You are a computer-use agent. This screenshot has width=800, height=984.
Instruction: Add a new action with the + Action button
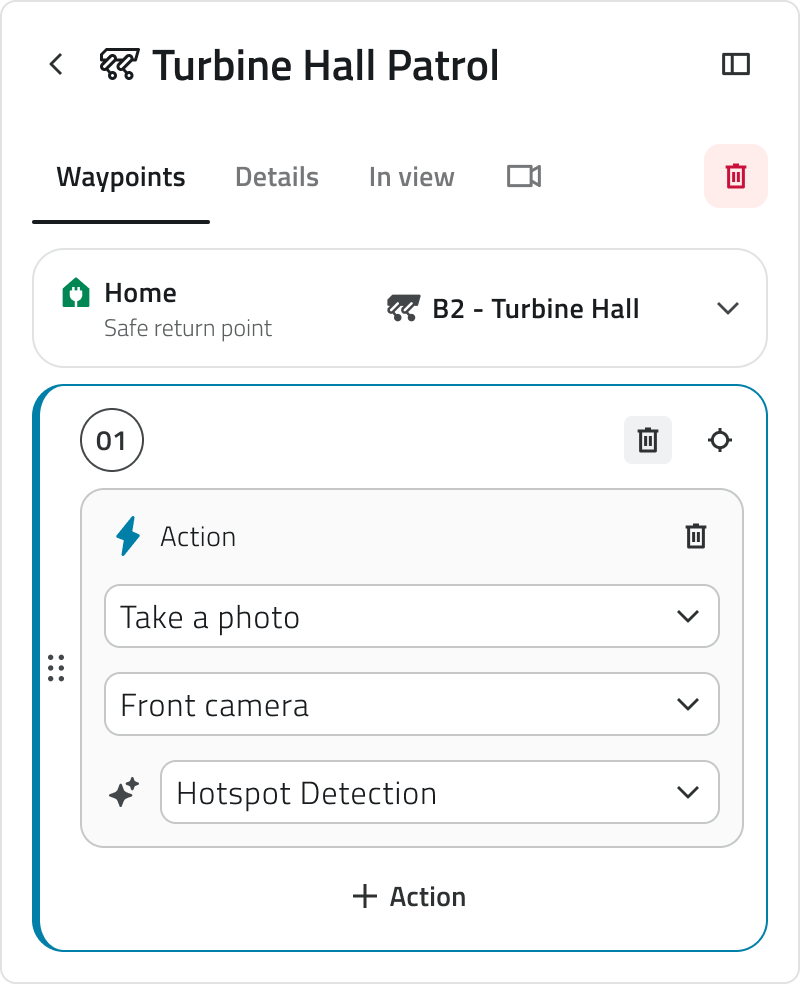[x=409, y=896]
